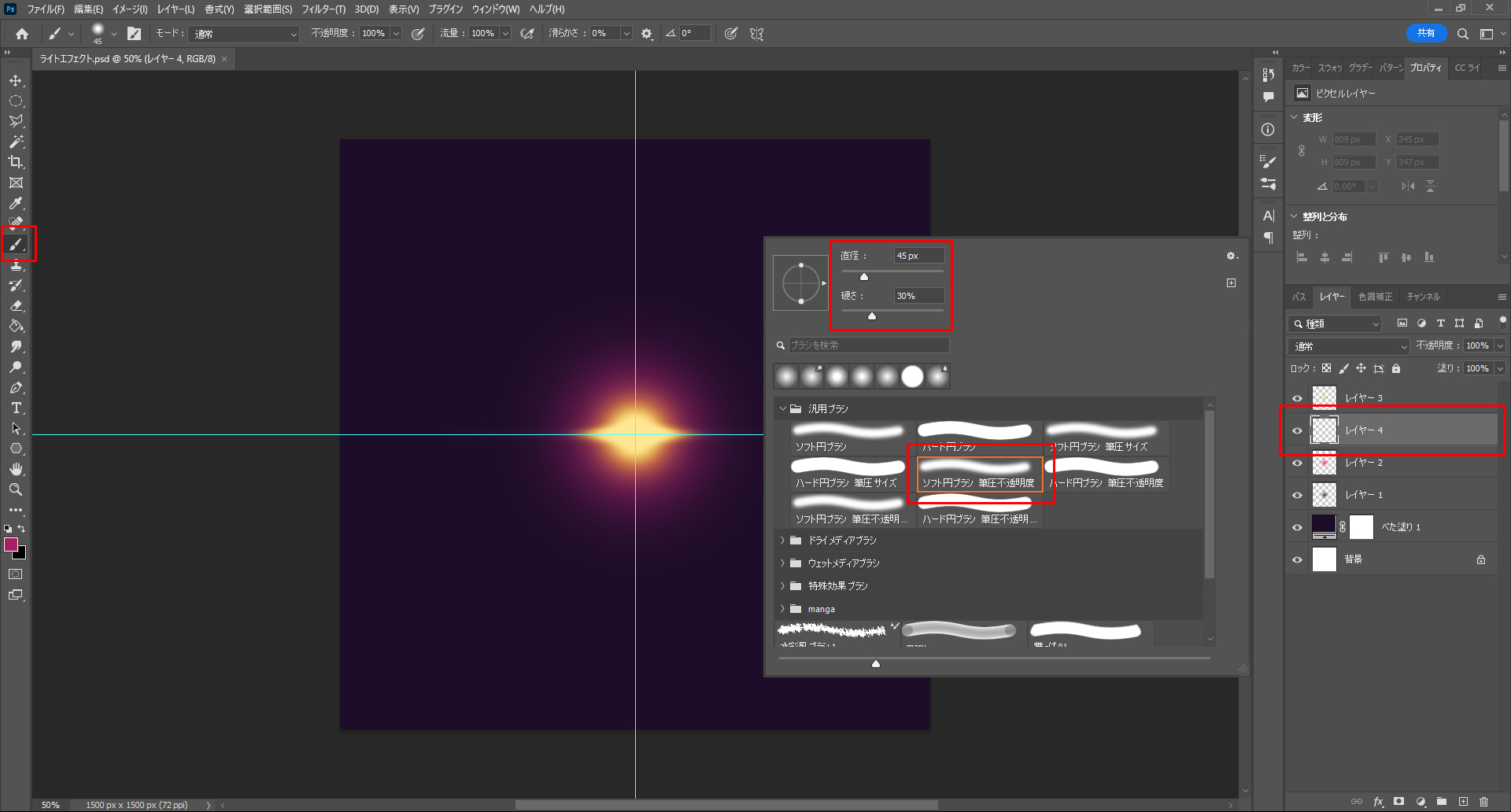The height and width of the screenshot is (812, 1511).
Task: Expand the ドライメディアブラシ folder
Action: coord(783,541)
